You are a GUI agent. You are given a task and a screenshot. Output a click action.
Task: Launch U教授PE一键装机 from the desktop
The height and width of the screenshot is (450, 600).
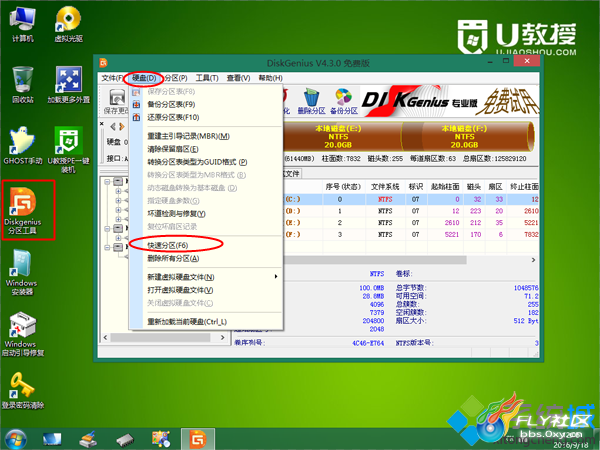click(x=68, y=150)
